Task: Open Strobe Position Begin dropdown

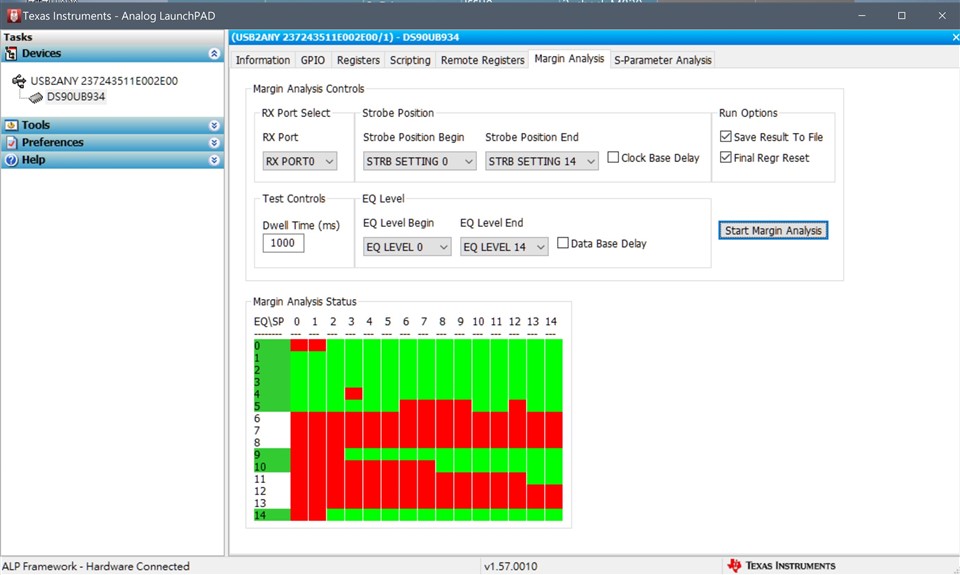Action: click(x=419, y=161)
